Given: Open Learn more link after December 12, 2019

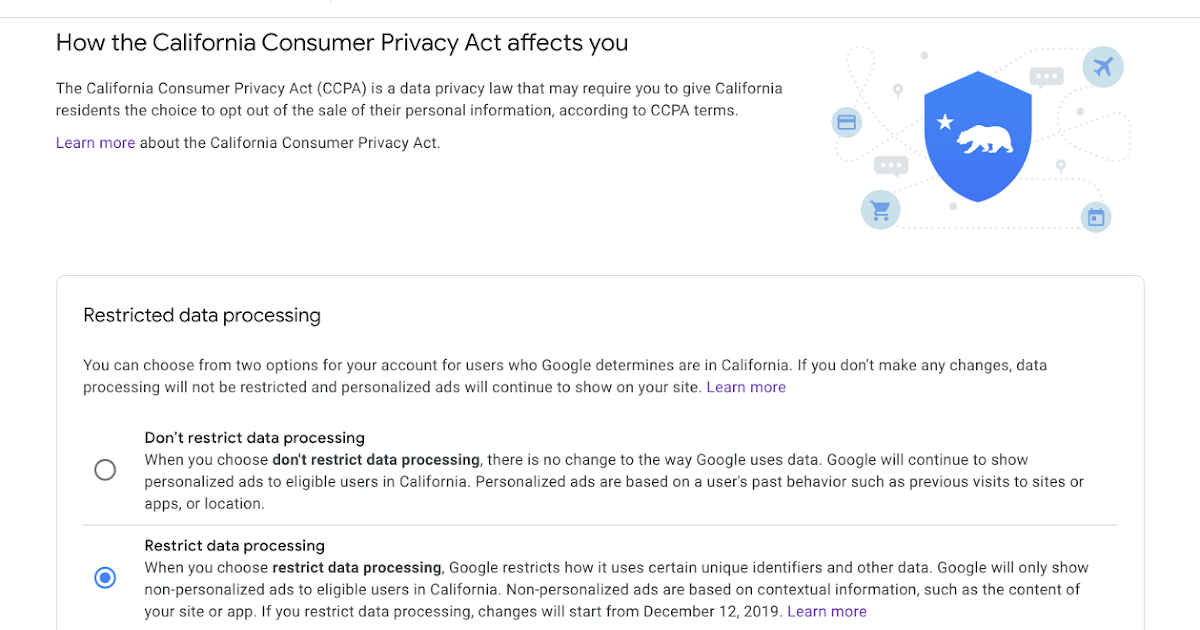Looking at the screenshot, I should coord(827,611).
